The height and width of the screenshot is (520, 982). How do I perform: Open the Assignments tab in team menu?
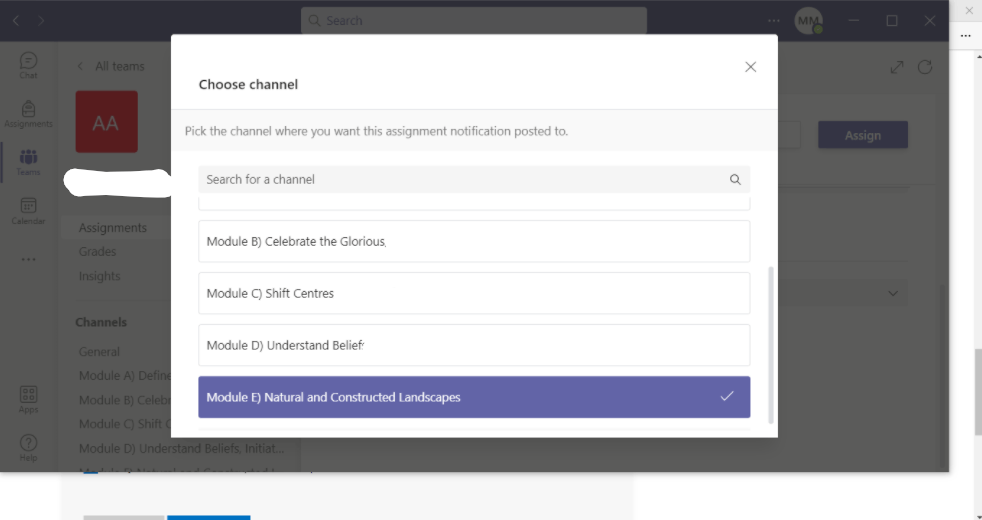[x=113, y=227]
